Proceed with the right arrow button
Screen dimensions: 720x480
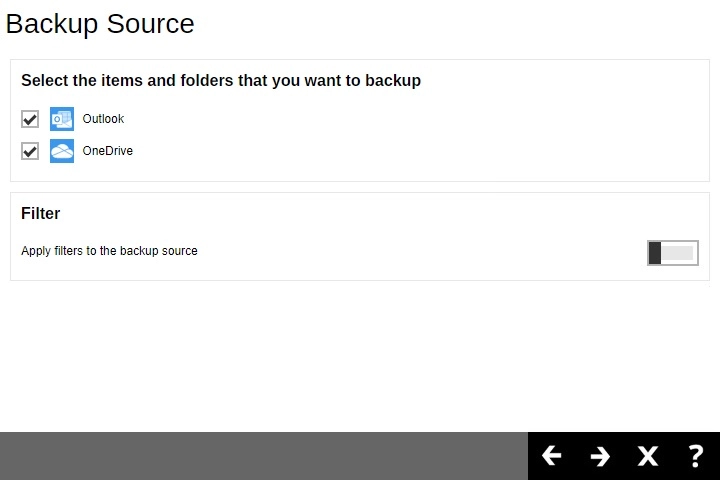pyautogui.click(x=600, y=456)
